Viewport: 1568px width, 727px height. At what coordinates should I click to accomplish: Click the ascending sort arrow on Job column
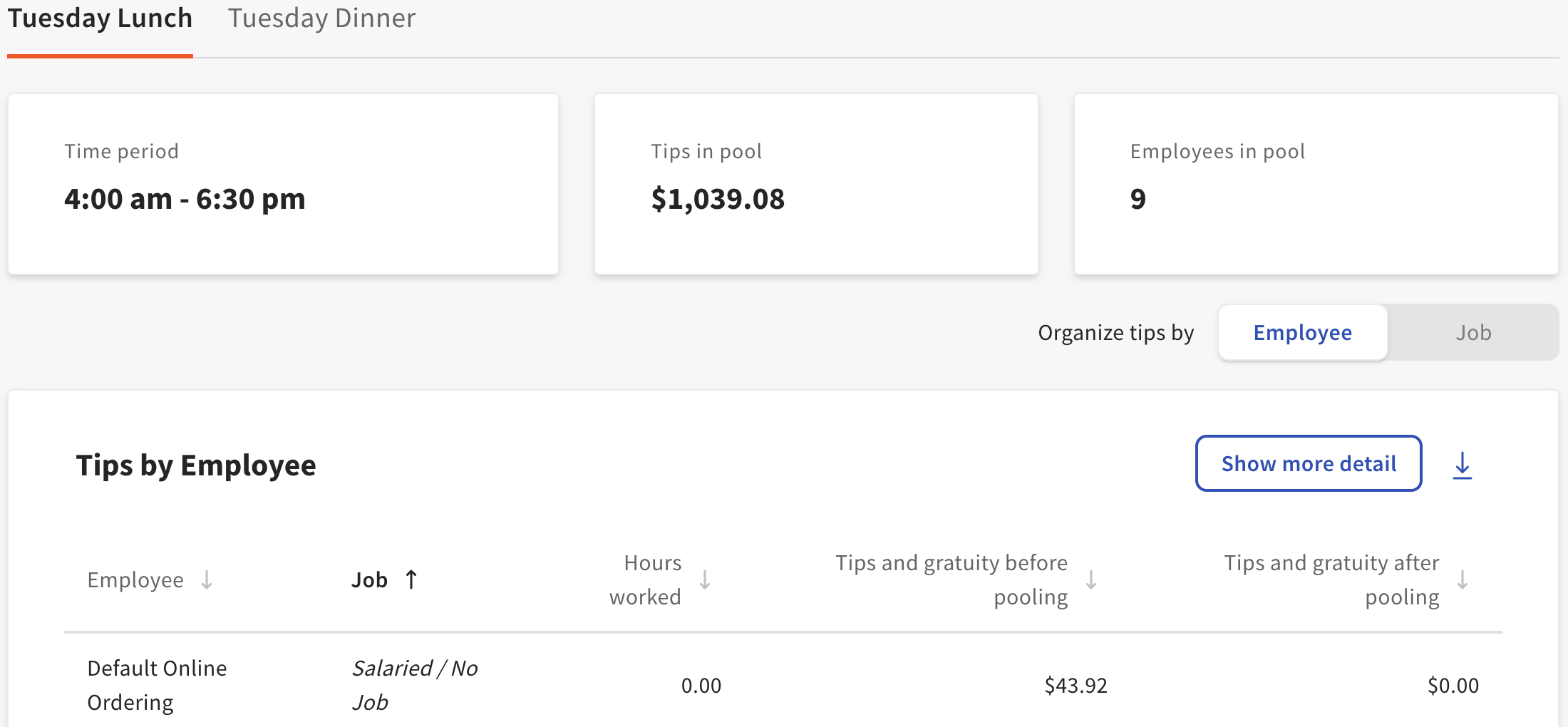(412, 579)
